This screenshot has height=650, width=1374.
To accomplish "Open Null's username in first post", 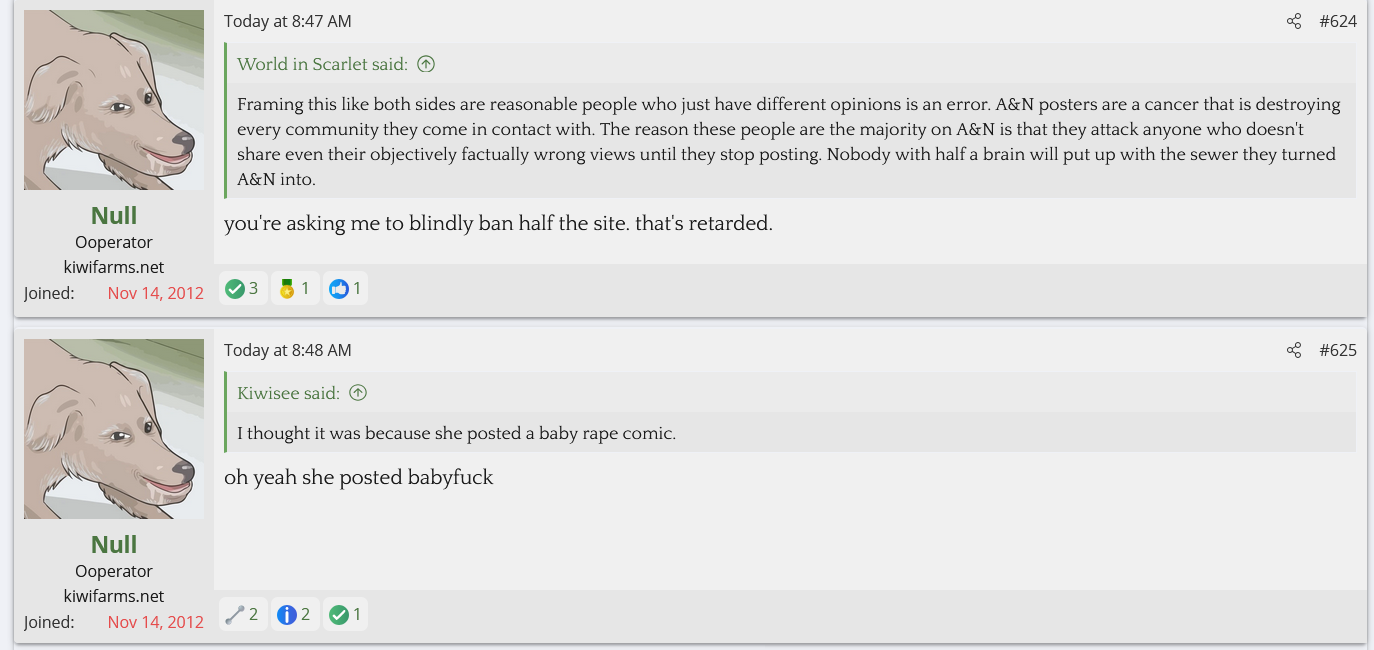I will [114, 215].
